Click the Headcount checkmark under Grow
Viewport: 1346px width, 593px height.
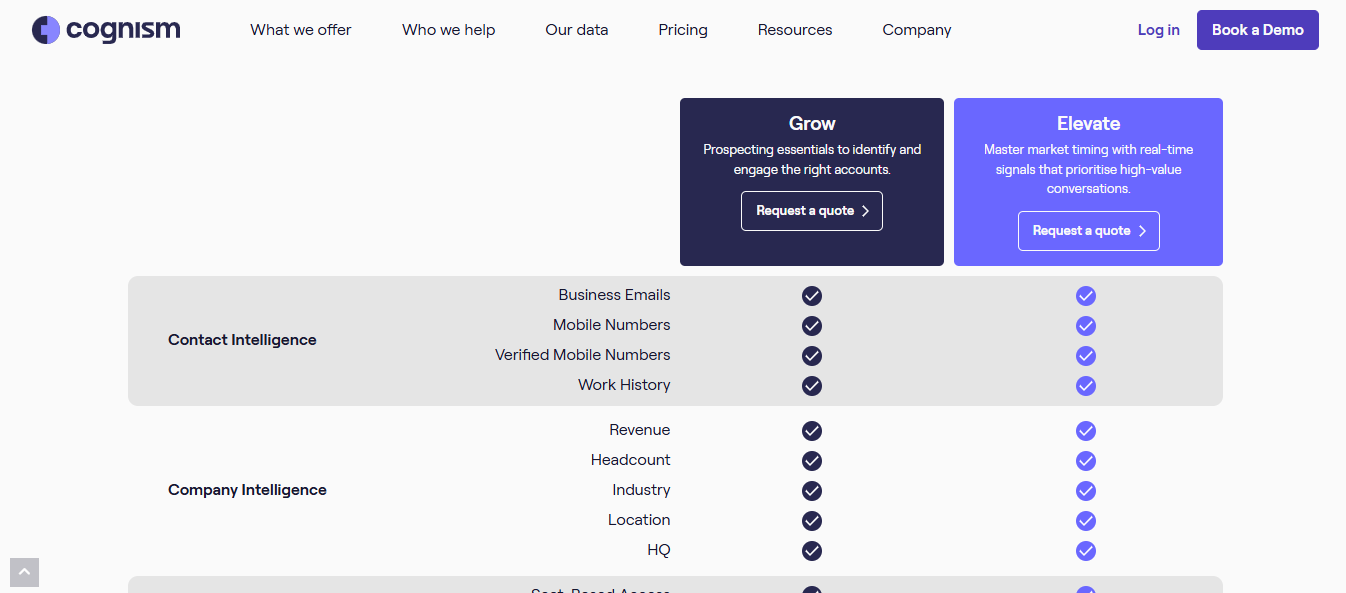click(x=811, y=461)
